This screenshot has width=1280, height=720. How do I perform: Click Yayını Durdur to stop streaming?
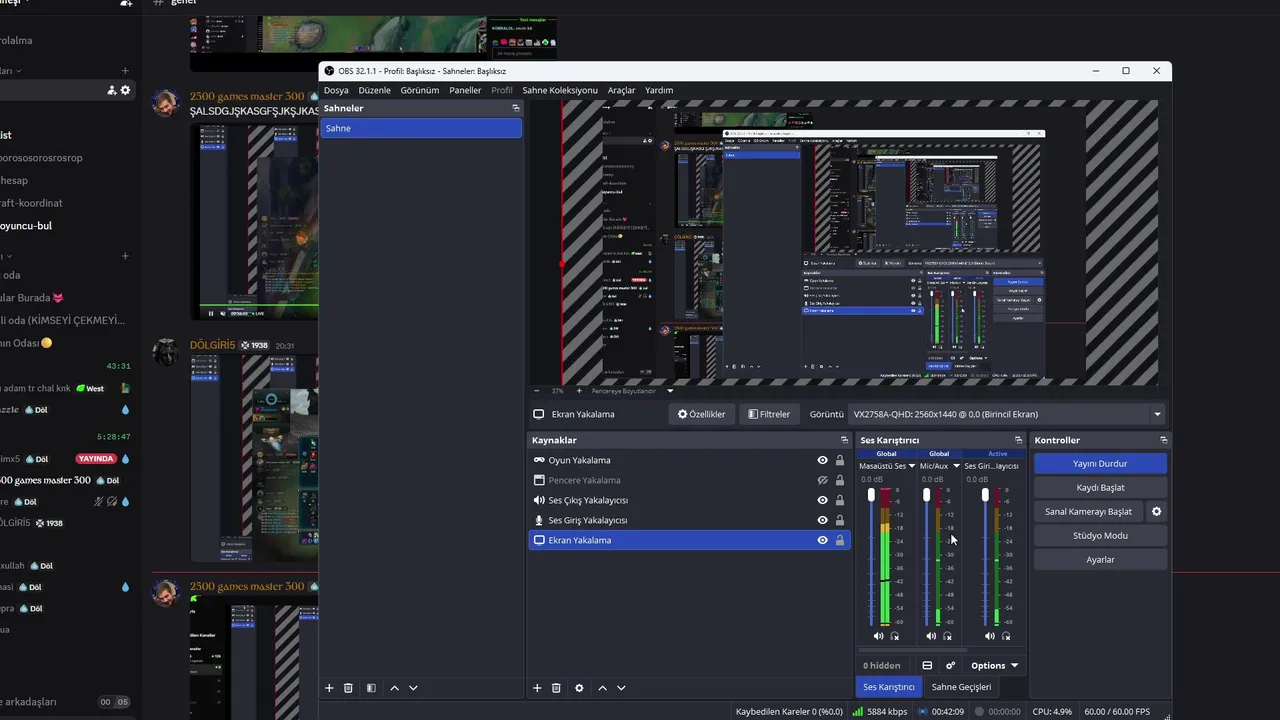[x=1100, y=464]
